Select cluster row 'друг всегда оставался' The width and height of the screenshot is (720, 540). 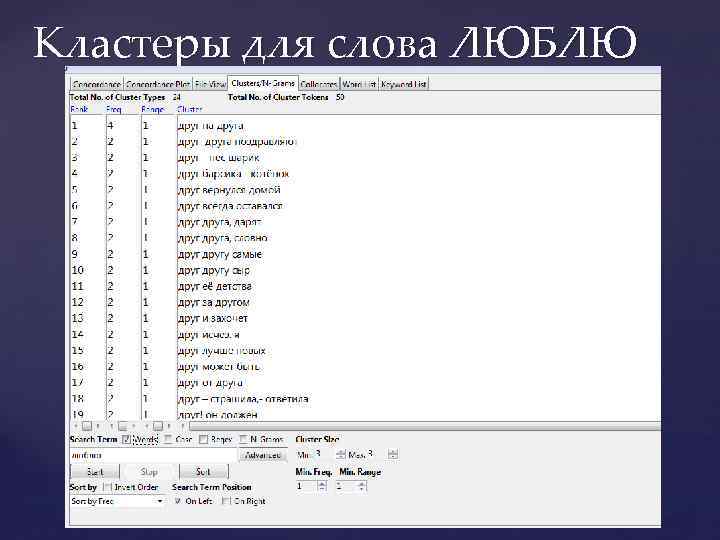(230, 206)
